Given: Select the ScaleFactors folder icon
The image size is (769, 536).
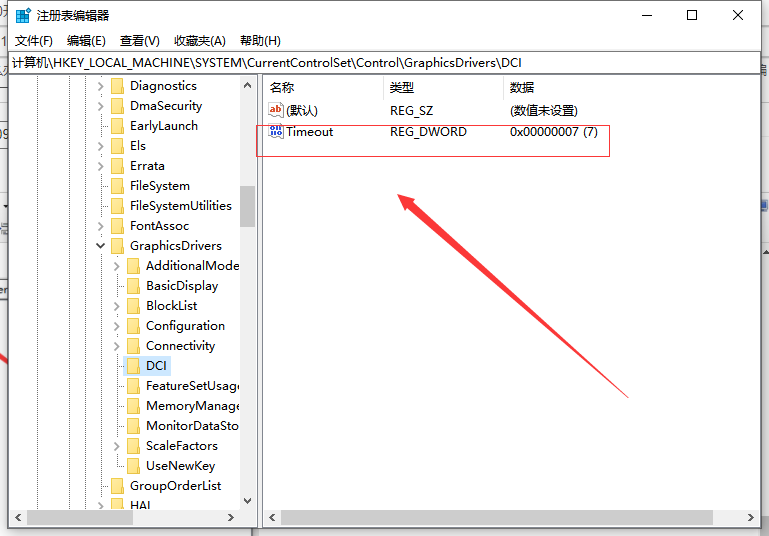Looking at the screenshot, I should coord(133,446).
